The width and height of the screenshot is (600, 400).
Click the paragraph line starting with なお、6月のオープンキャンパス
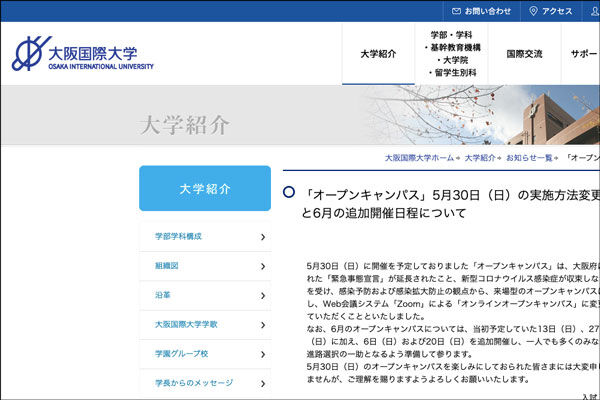point(453,329)
